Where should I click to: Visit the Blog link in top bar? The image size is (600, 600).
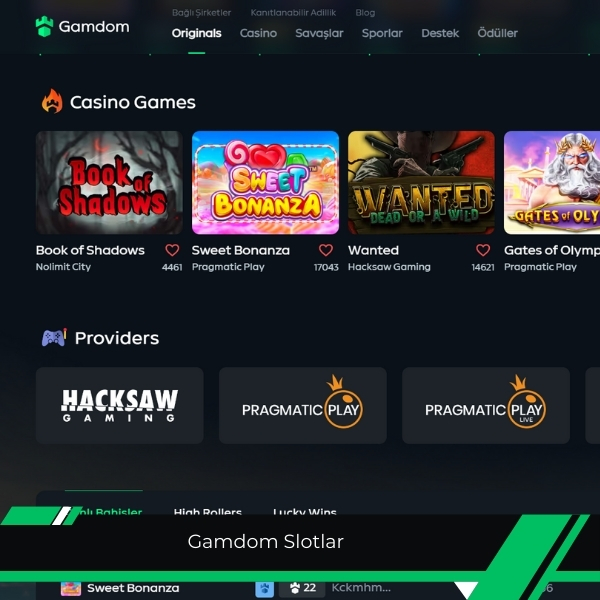365,13
